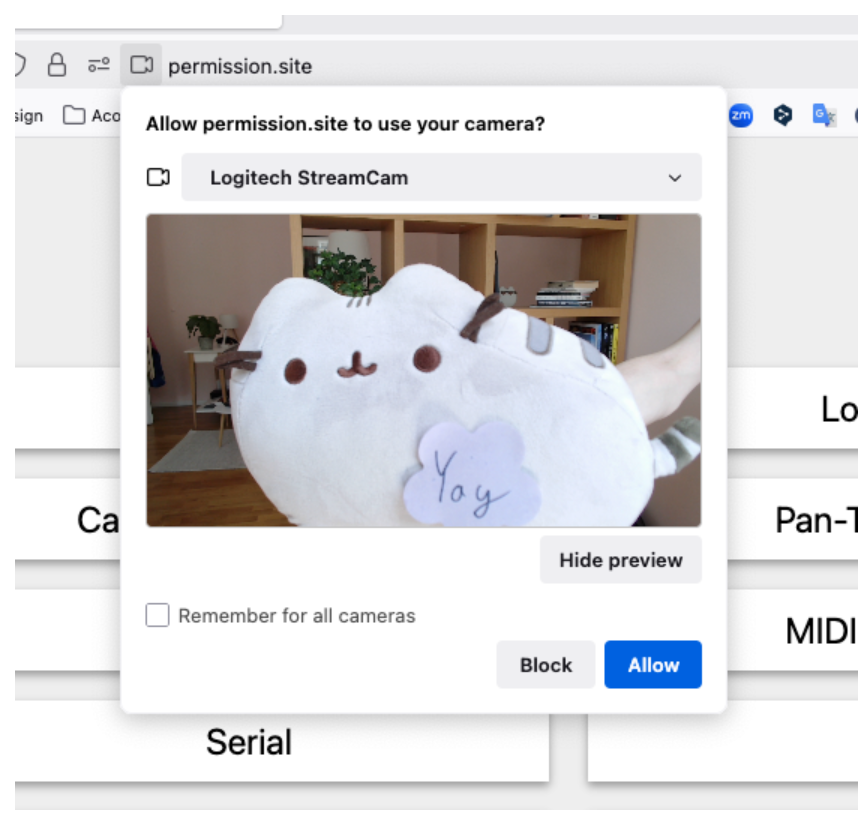
Task: Open the Logitech StreamCam camera dropdown
Action: (x=441, y=177)
